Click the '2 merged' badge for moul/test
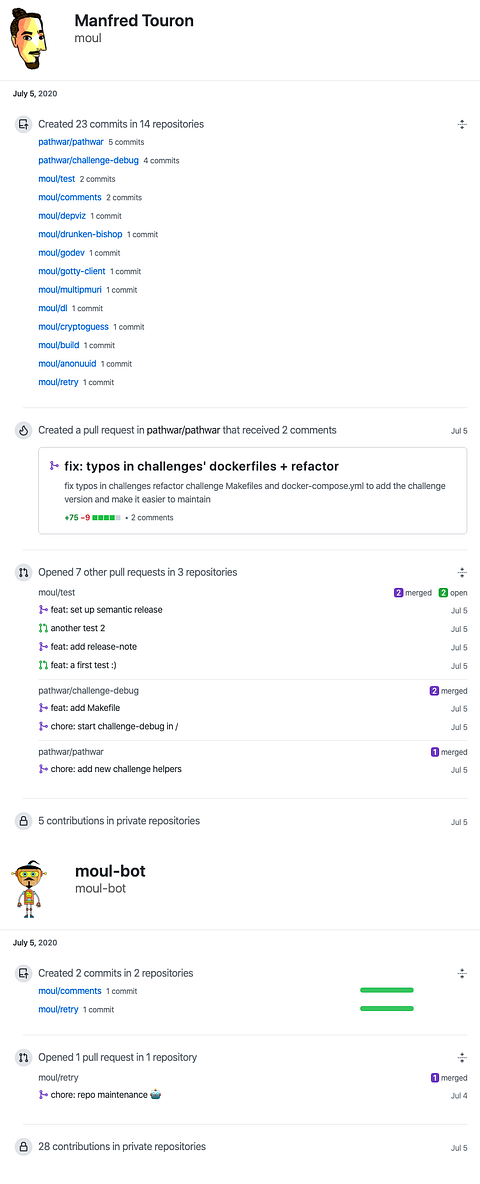Image resolution: width=480 pixels, height=1184 pixels. click(412, 593)
